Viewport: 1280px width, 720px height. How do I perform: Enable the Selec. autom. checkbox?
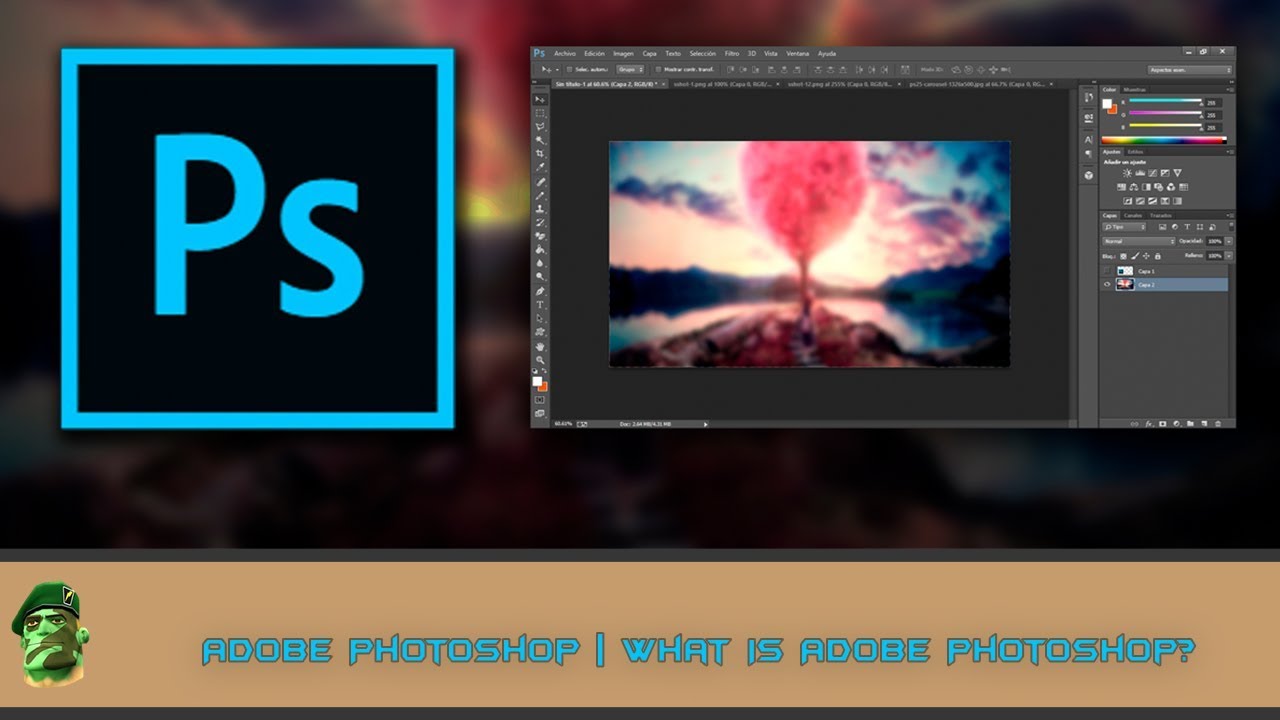click(569, 70)
